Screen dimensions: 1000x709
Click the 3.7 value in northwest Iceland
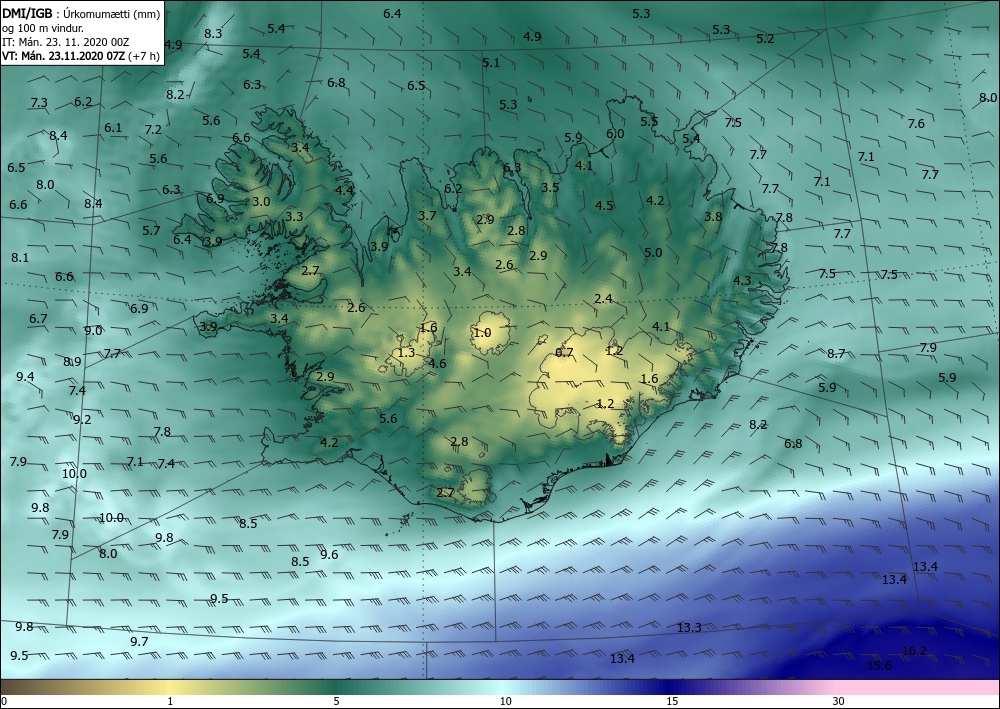[427, 216]
